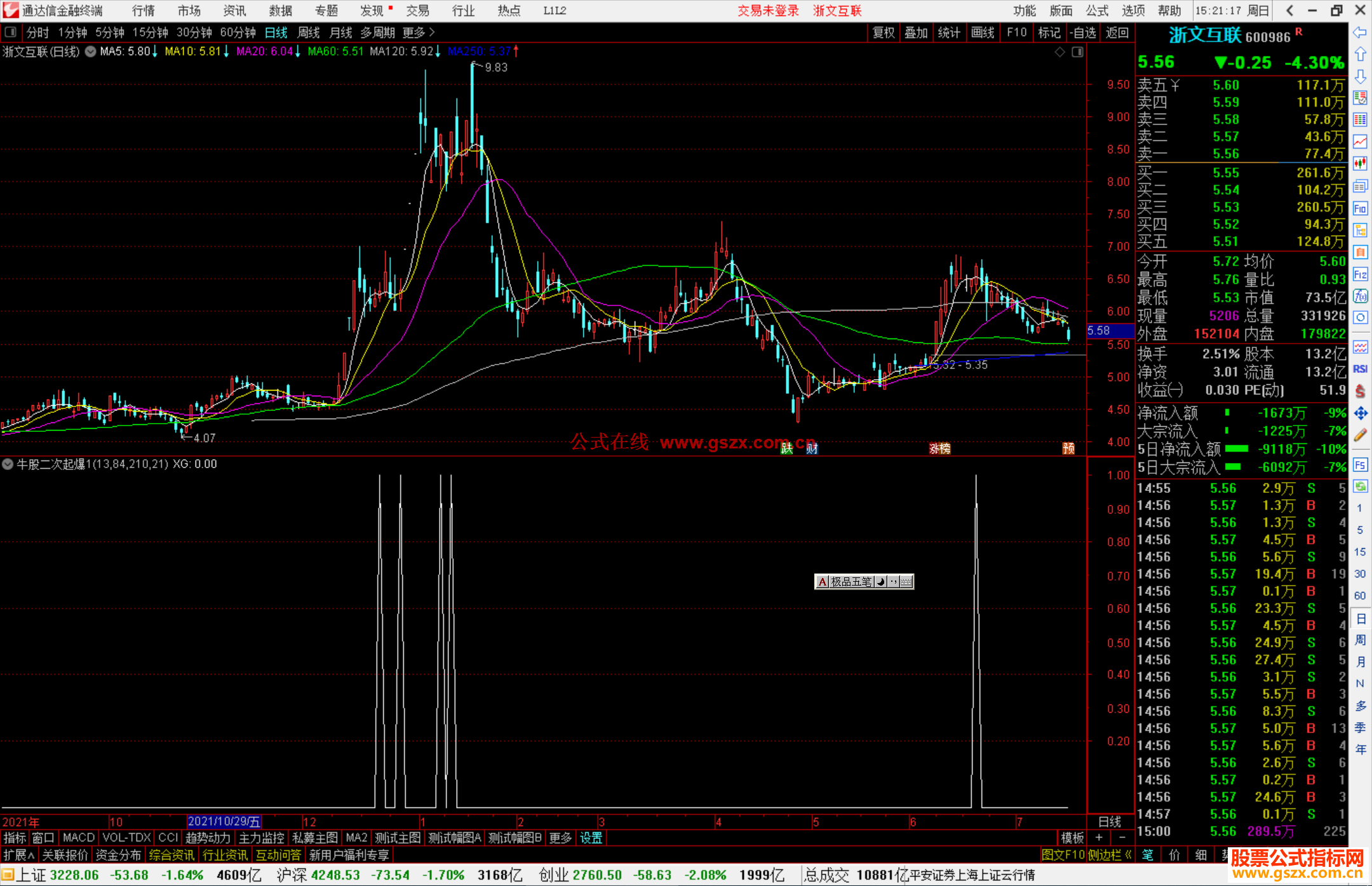Open the 浙文互联(日线) indicator dropdown circle
The image size is (1372, 886).
(91, 51)
